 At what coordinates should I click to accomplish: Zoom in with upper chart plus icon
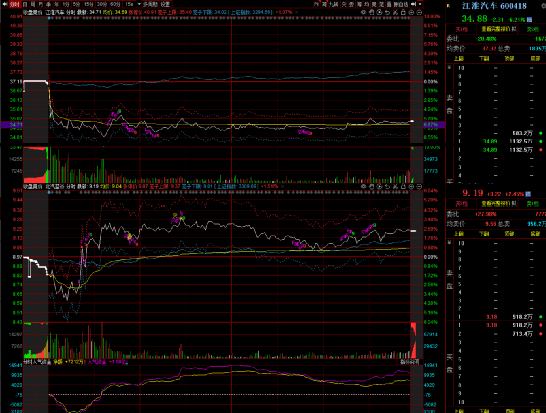pyautogui.click(x=411, y=12)
